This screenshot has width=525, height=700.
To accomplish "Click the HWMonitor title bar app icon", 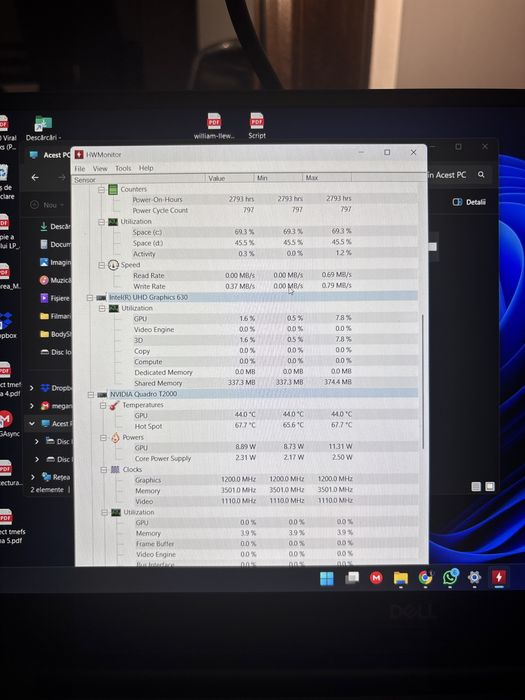I will pos(79,154).
